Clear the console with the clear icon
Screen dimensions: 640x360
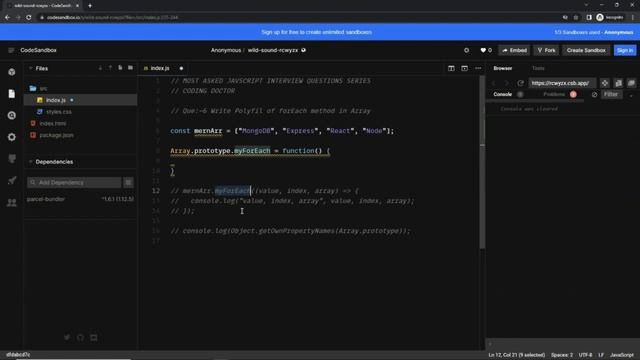[x=594, y=94]
